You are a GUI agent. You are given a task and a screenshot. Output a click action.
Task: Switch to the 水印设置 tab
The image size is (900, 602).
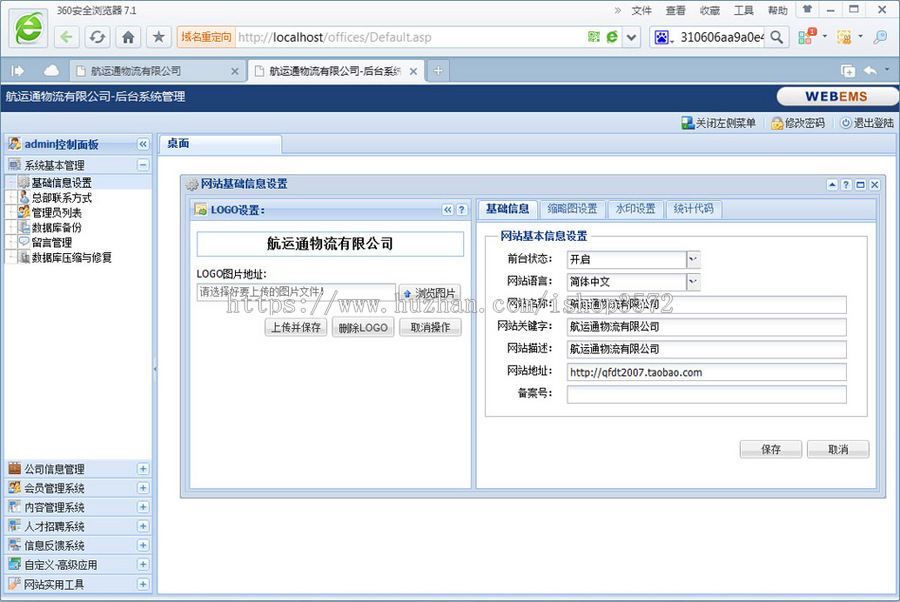(635, 210)
